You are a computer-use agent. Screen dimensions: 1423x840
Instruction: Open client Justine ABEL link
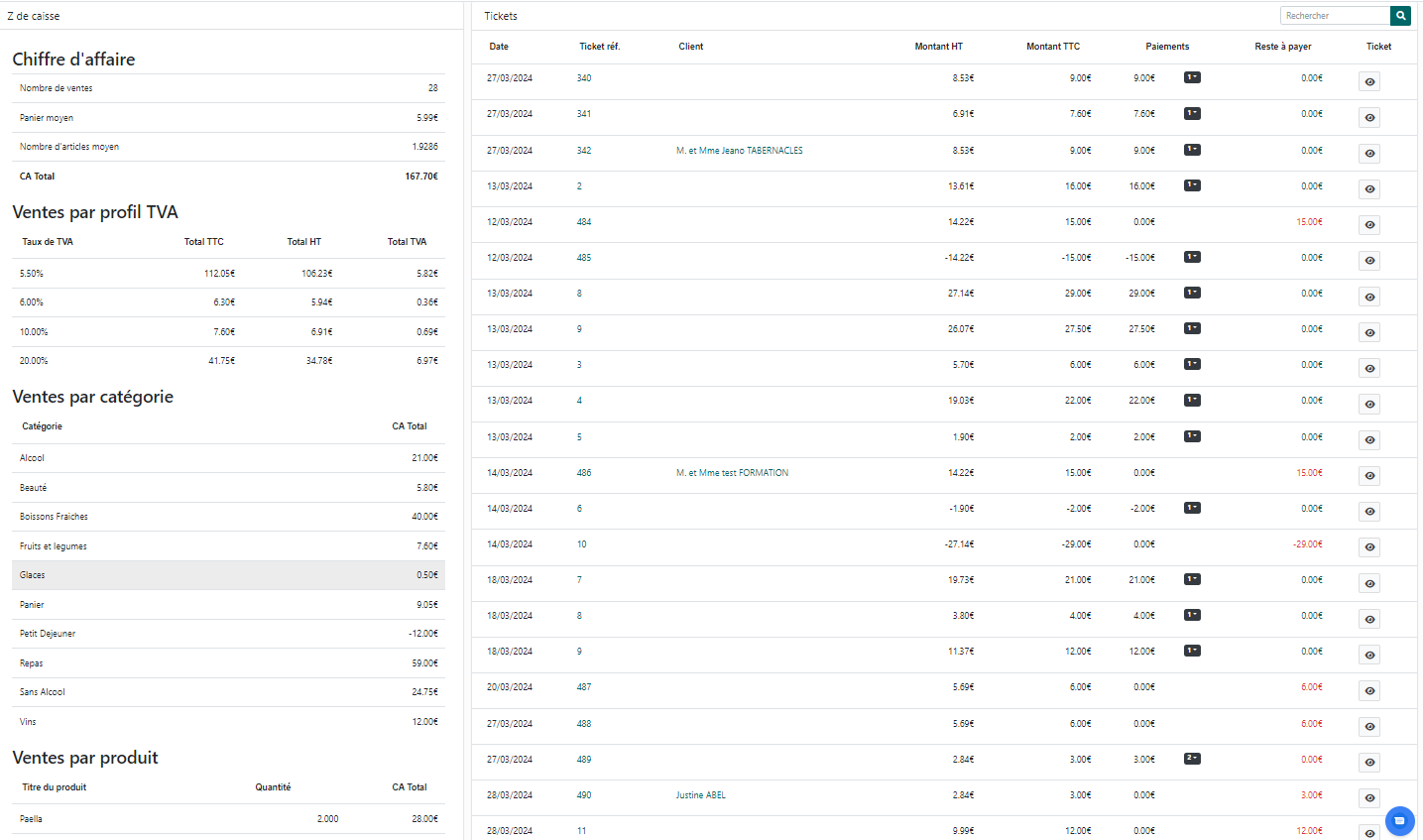tap(700, 795)
